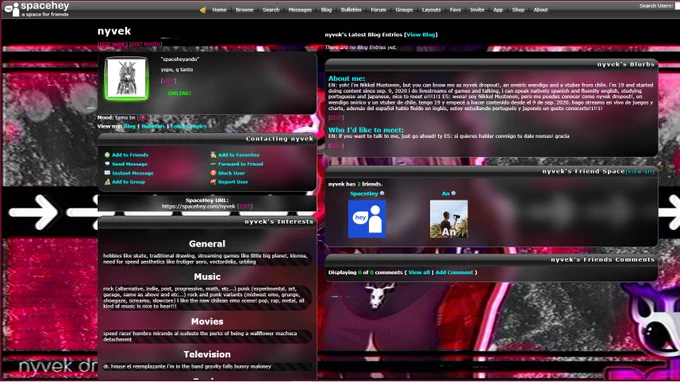This screenshot has width=680, height=382.
Task: Open Favs in the navigation bar
Action: point(455,10)
